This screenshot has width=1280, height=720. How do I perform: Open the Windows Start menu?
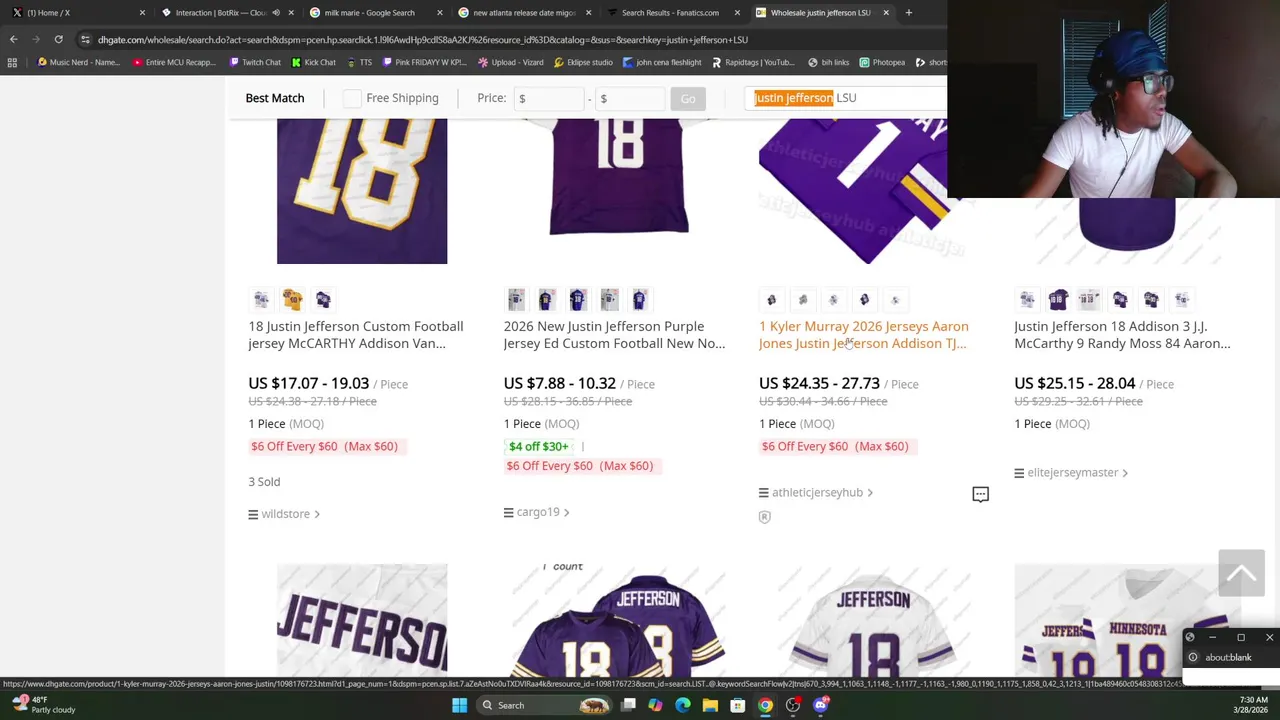click(x=459, y=705)
